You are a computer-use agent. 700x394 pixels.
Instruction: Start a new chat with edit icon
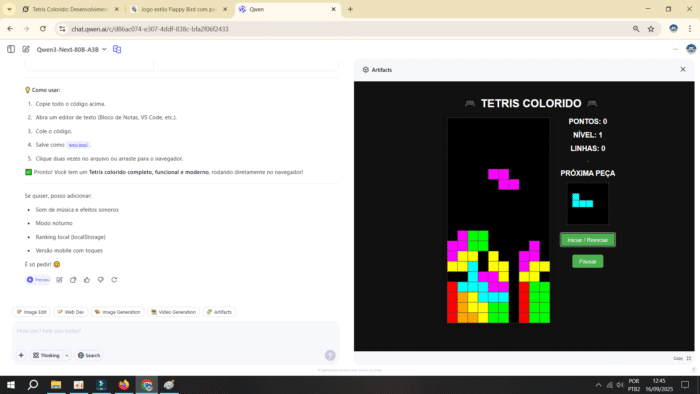pyautogui.click(x=26, y=49)
